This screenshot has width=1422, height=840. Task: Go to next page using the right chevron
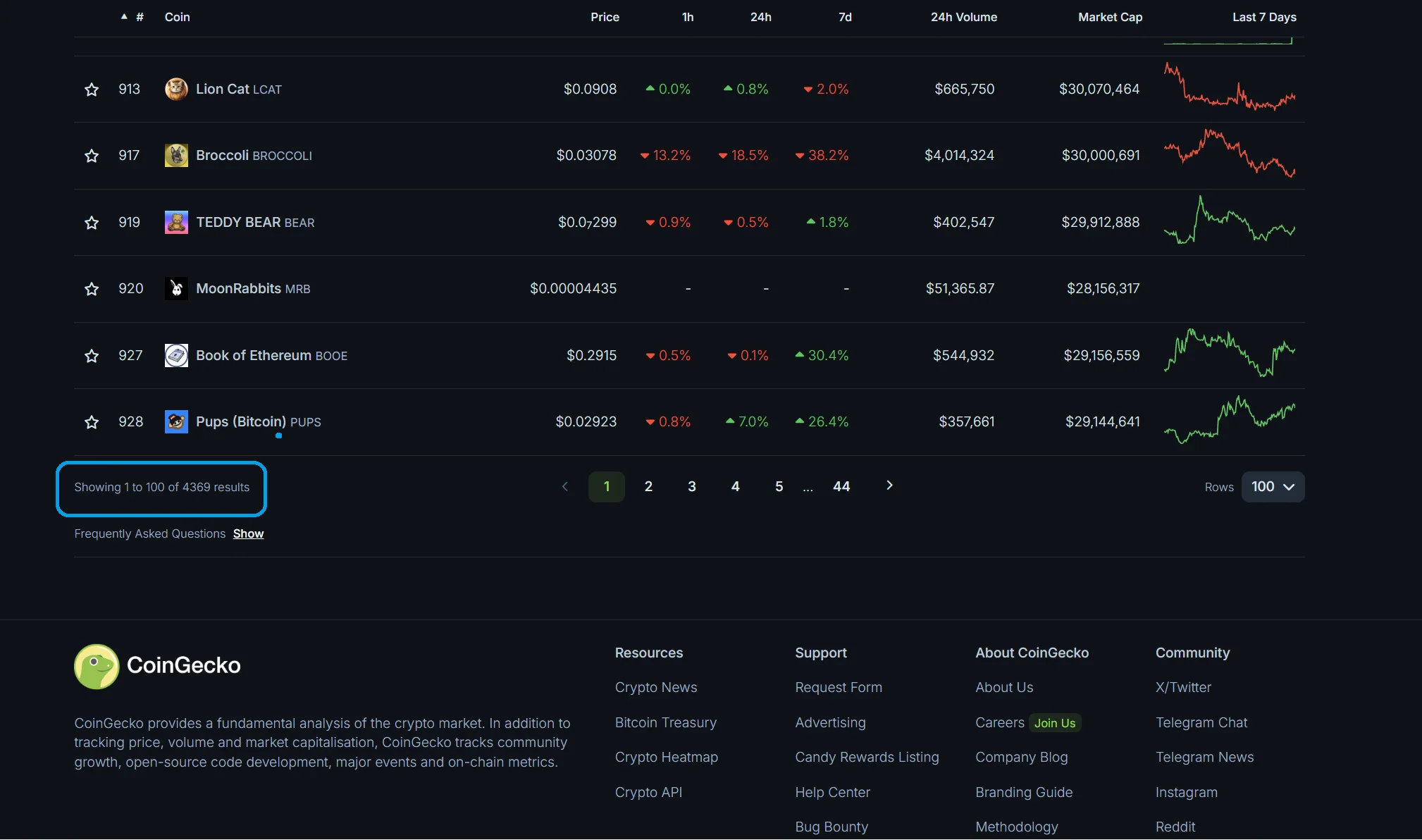tap(889, 486)
